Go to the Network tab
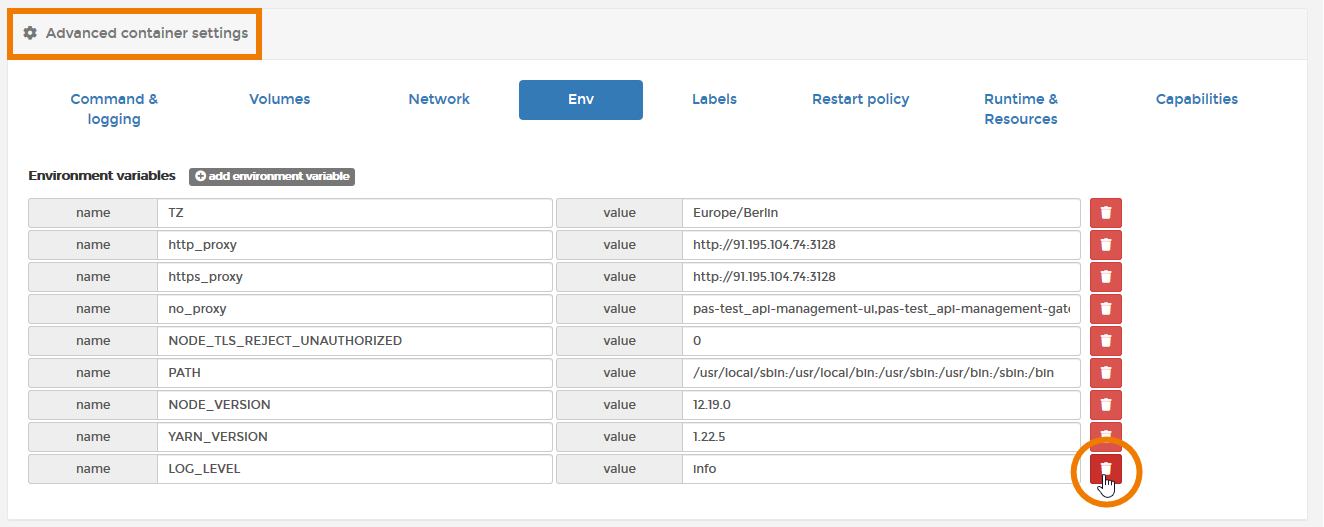The width and height of the screenshot is (1324, 527). coord(439,99)
